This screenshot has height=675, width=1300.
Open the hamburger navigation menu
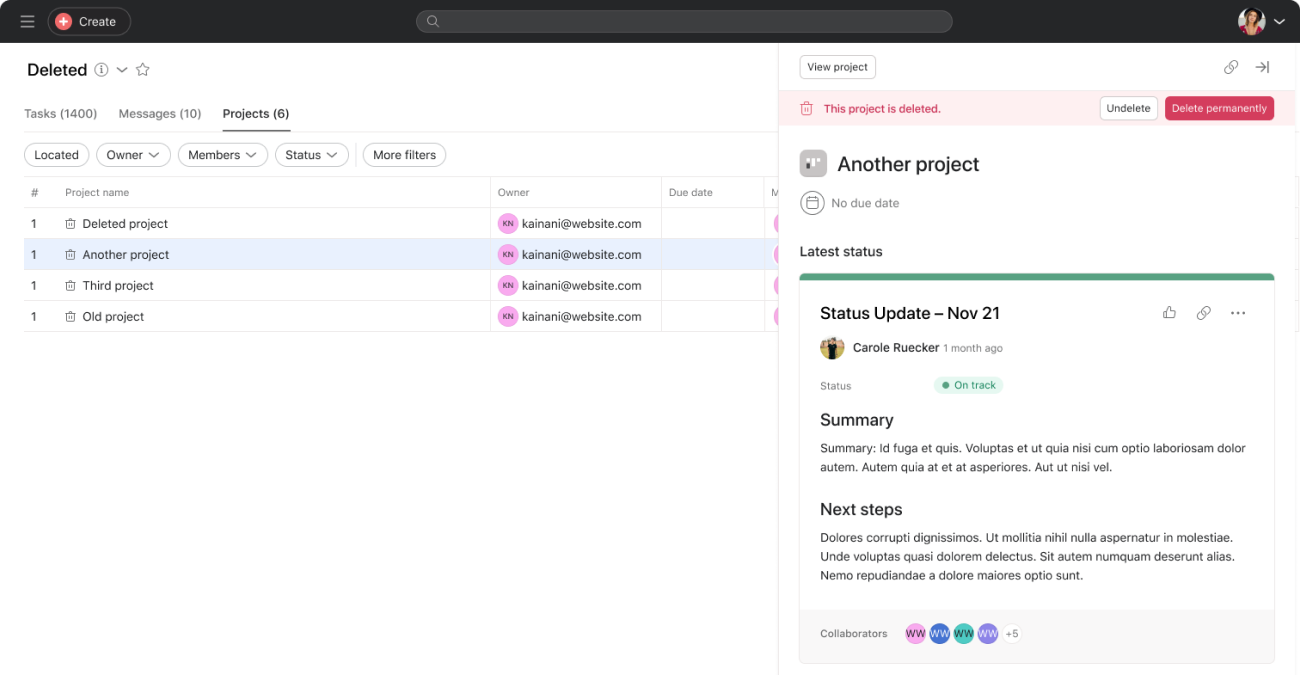point(27,21)
